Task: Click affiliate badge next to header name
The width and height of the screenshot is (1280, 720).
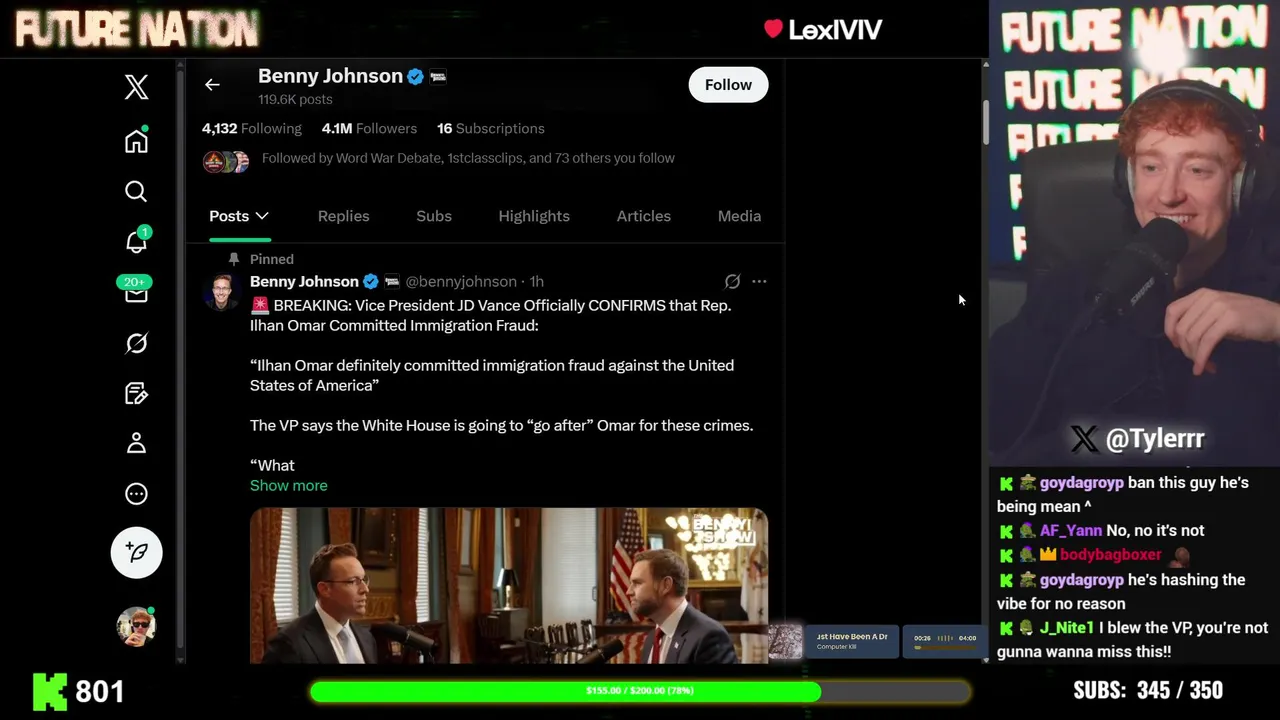Action: tap(438, 77)
